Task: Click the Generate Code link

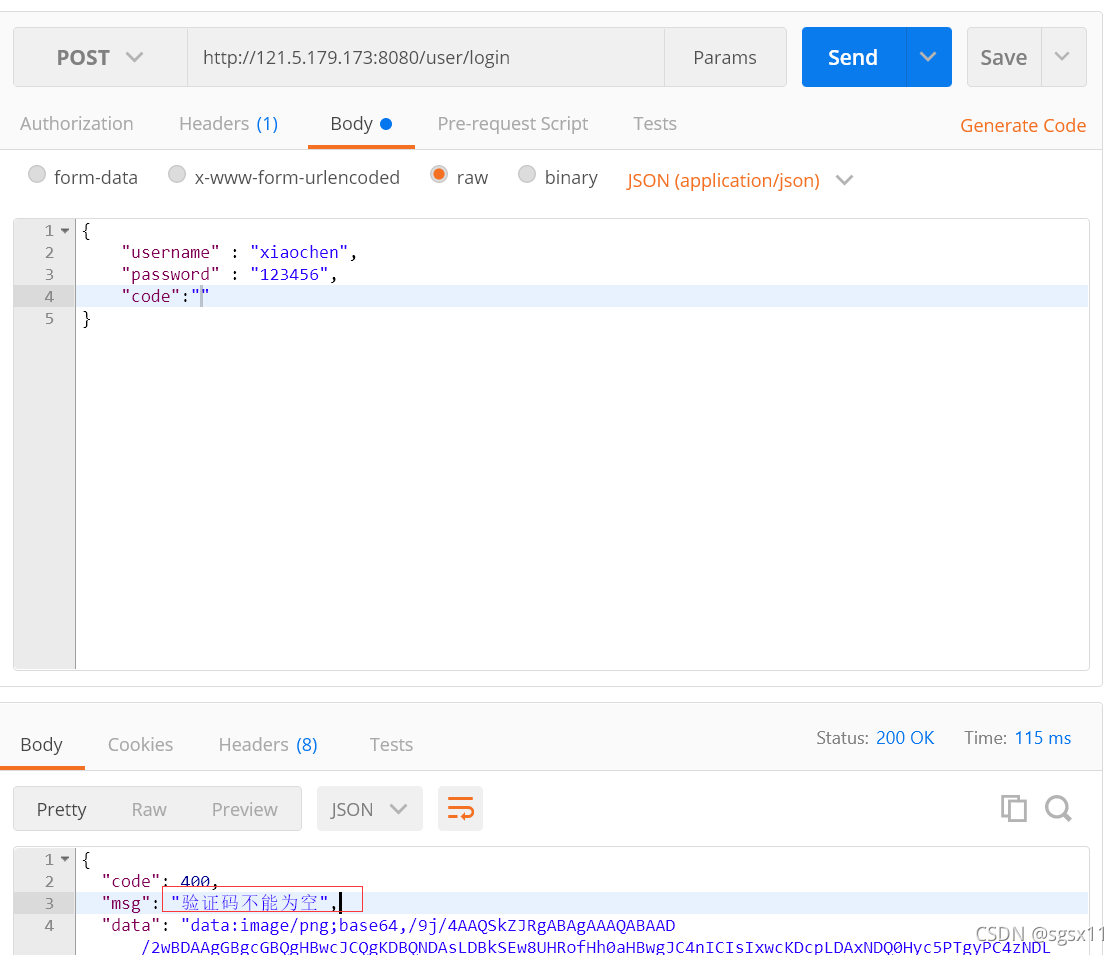Action: pos(1023,126)
